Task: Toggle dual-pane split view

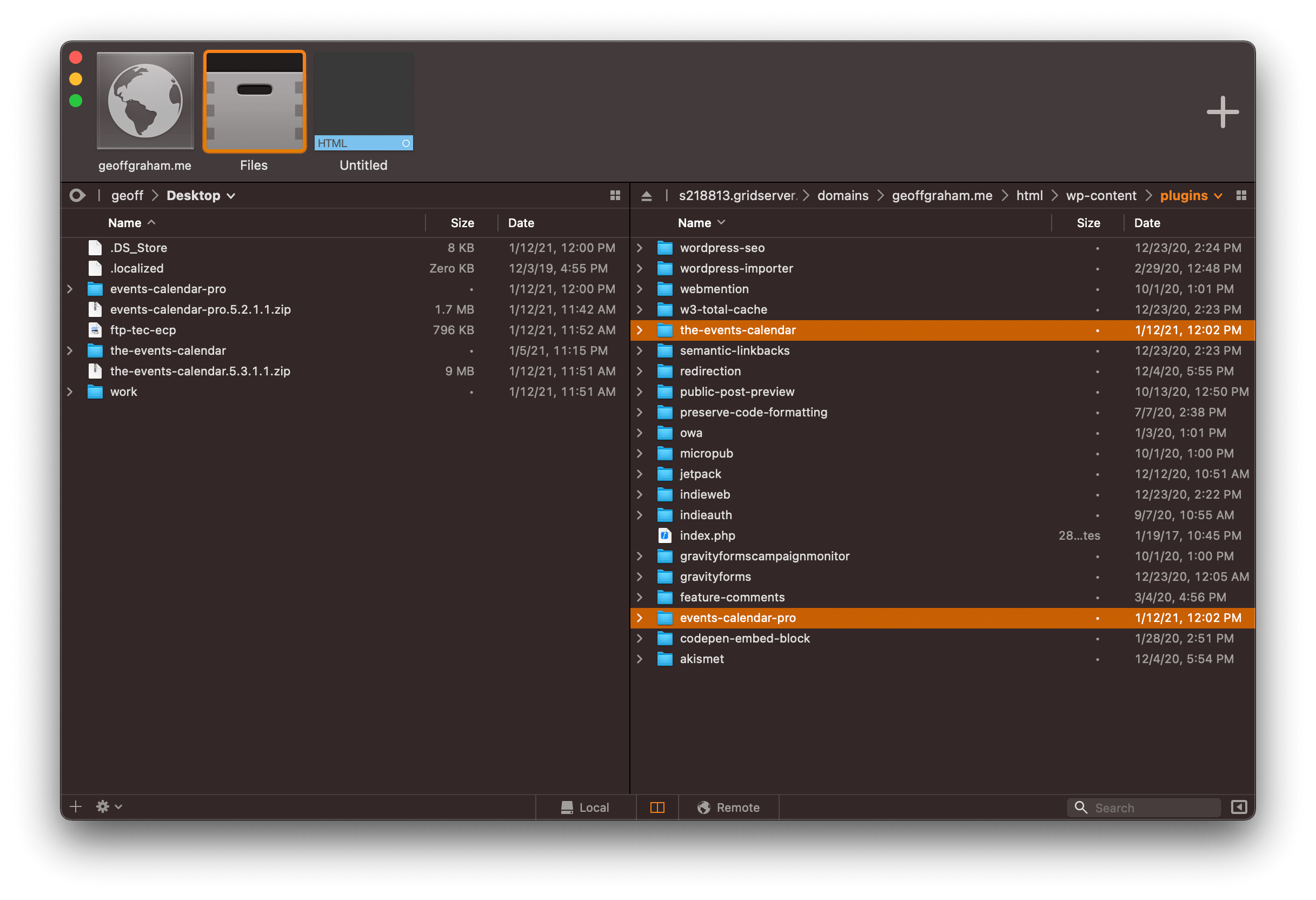Action: tap(657, 808)
